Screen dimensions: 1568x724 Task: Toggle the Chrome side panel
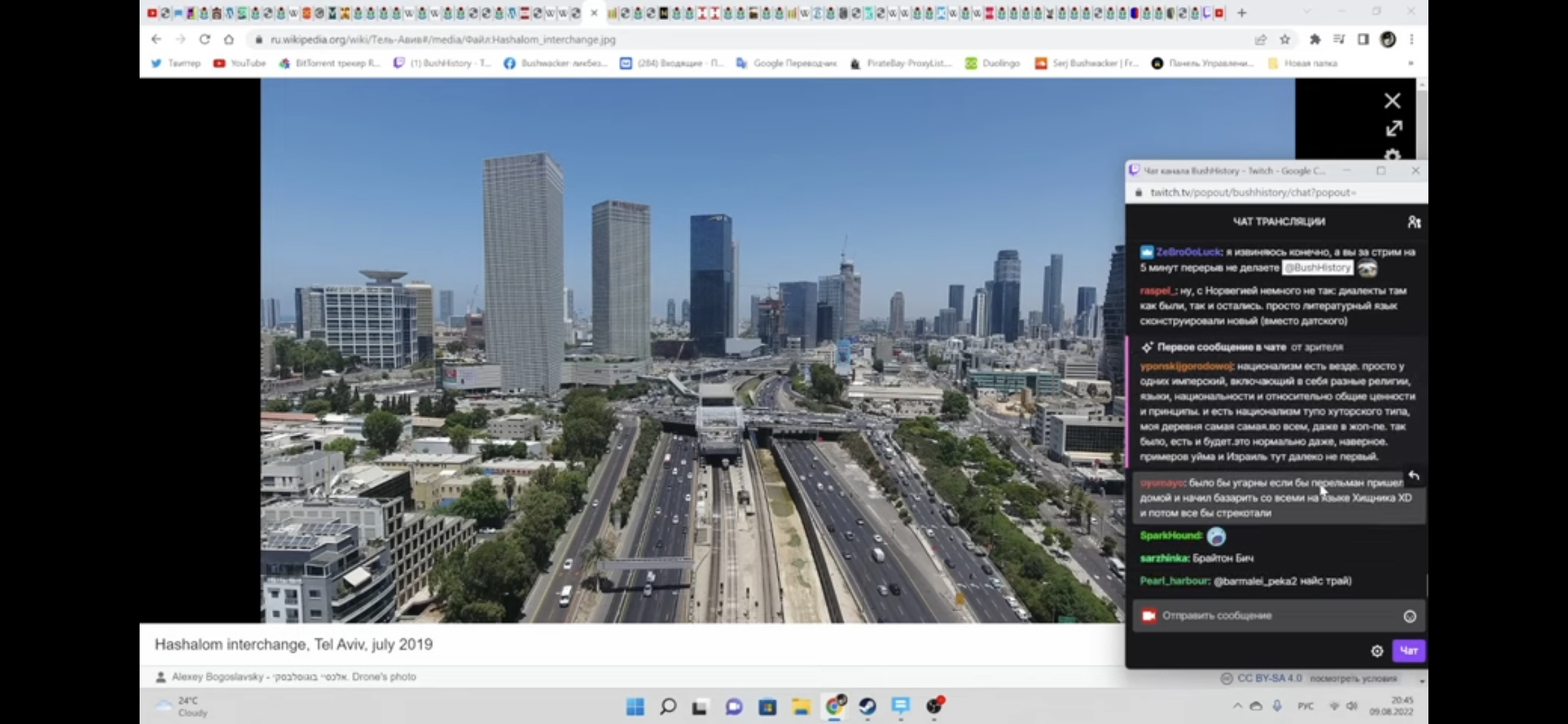tap(1363, 39)
